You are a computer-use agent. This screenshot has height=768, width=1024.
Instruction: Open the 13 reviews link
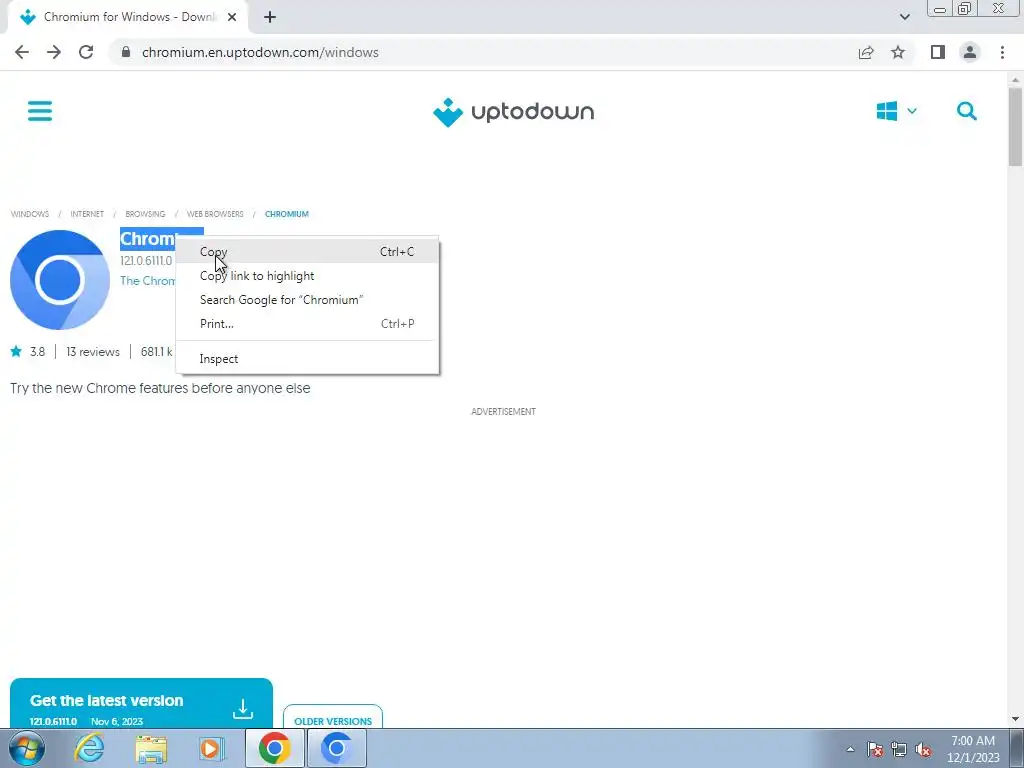pos(93,351)
